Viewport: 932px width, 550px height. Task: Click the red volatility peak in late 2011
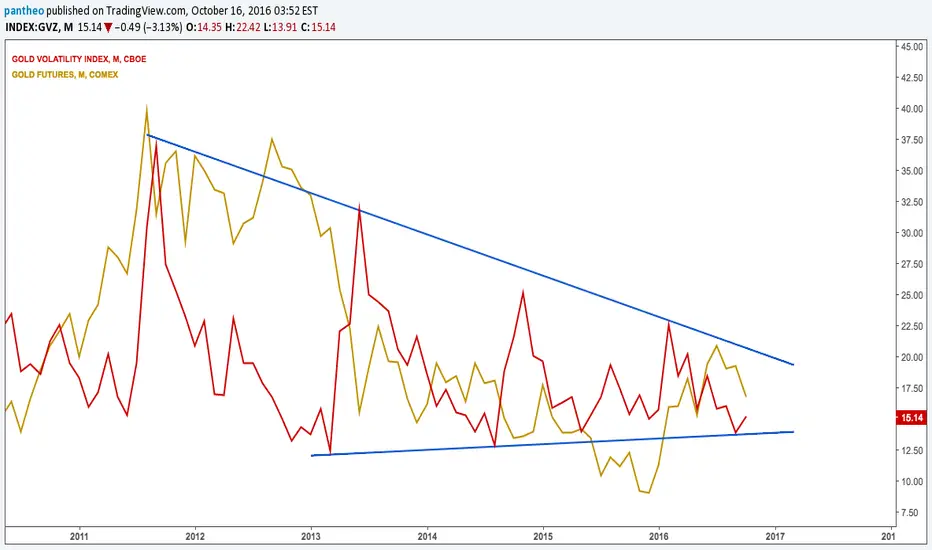point(156,144)
